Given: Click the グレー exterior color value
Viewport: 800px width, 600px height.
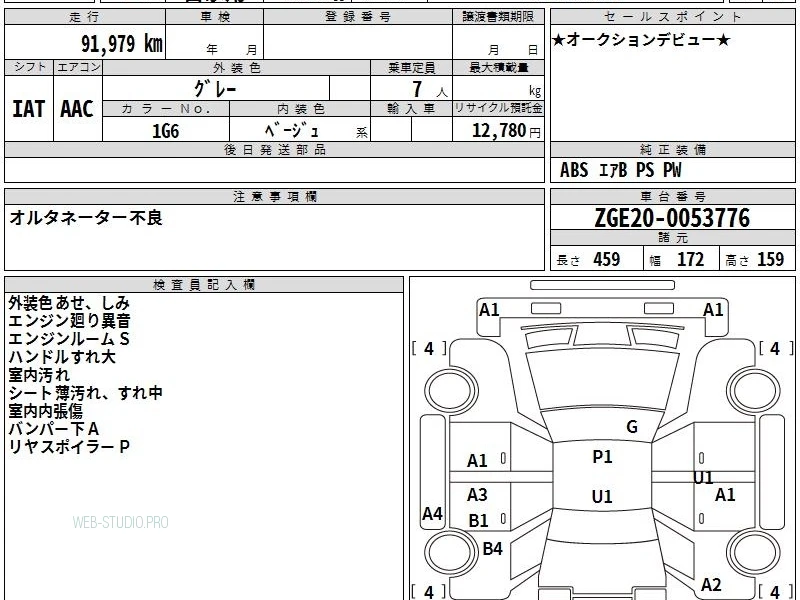Looking at the screenshot, I should click(215, 89).
